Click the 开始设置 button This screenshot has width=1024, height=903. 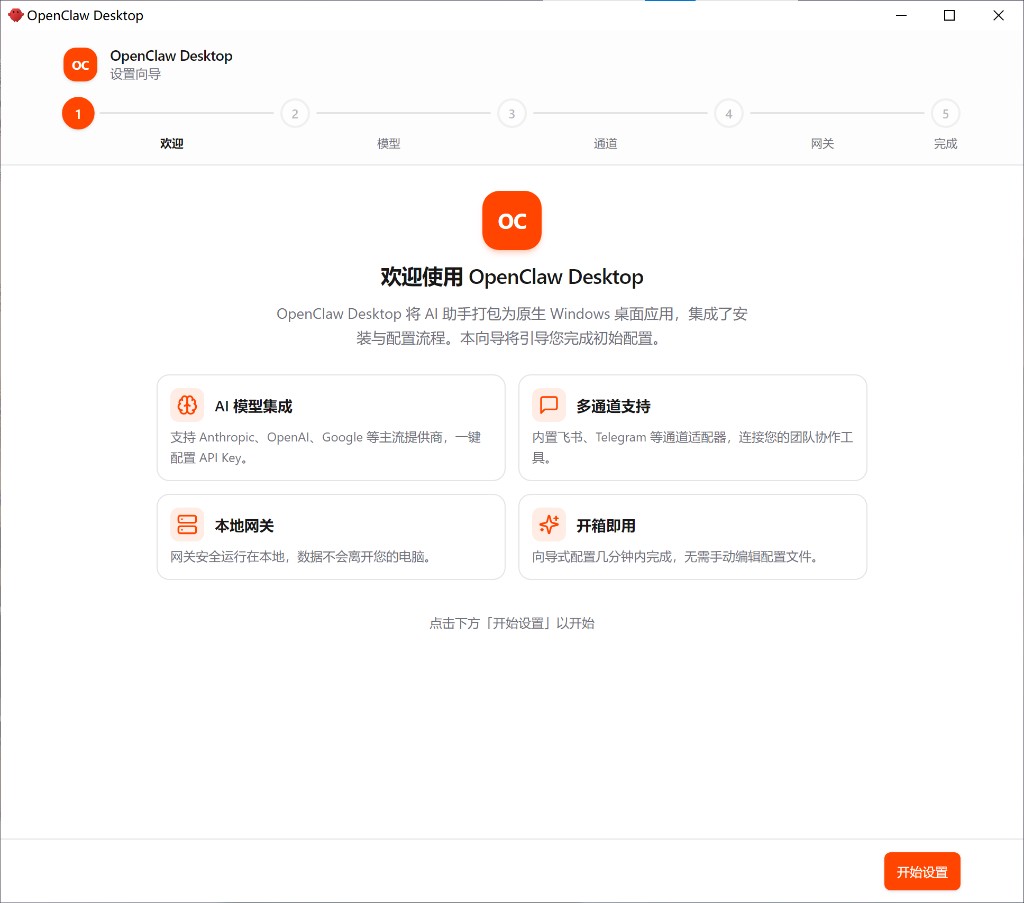[x=921, y=871]
